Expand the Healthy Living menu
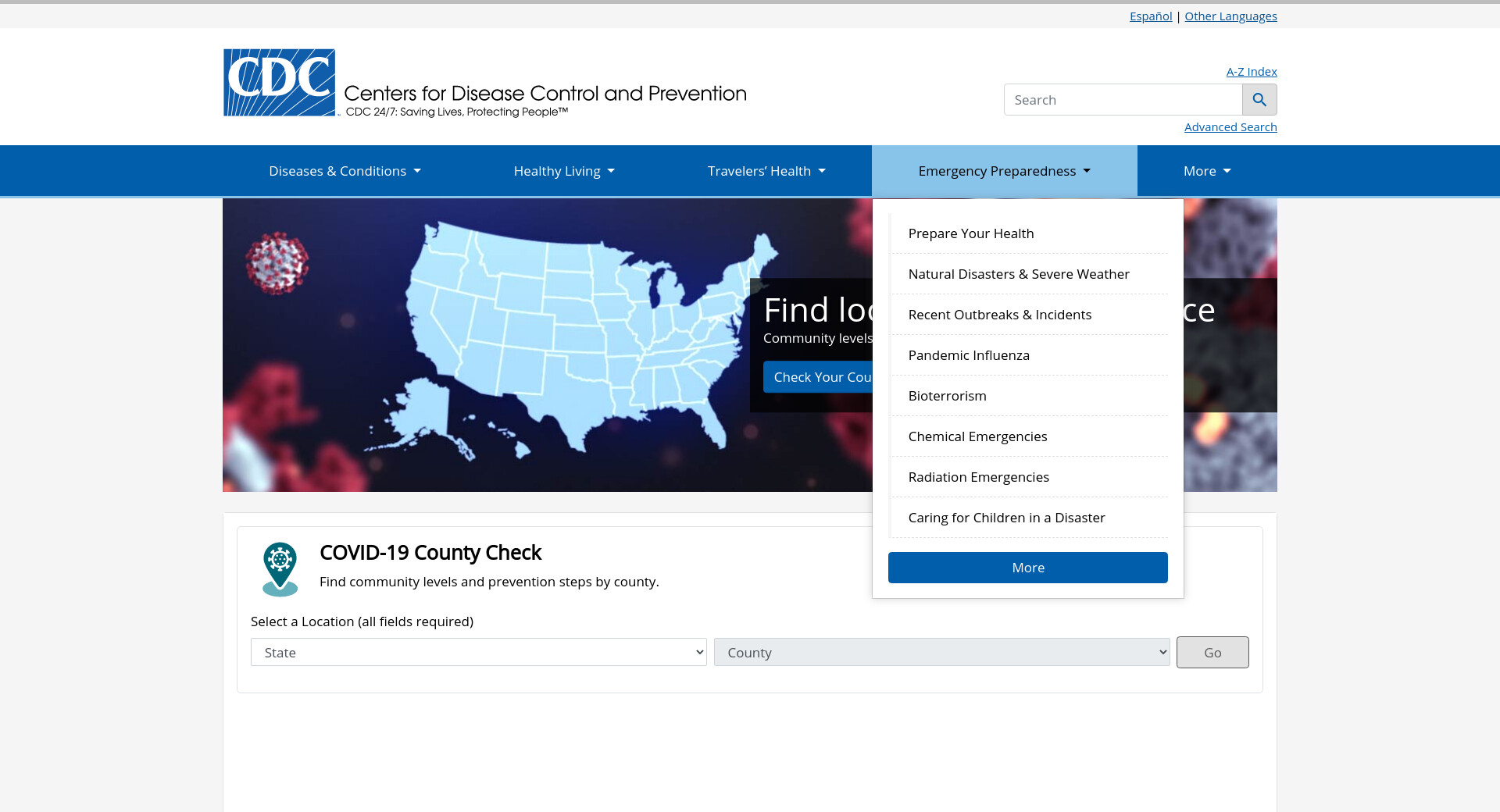Viewport: 1500px width, 812px height. tap(563, 171)
